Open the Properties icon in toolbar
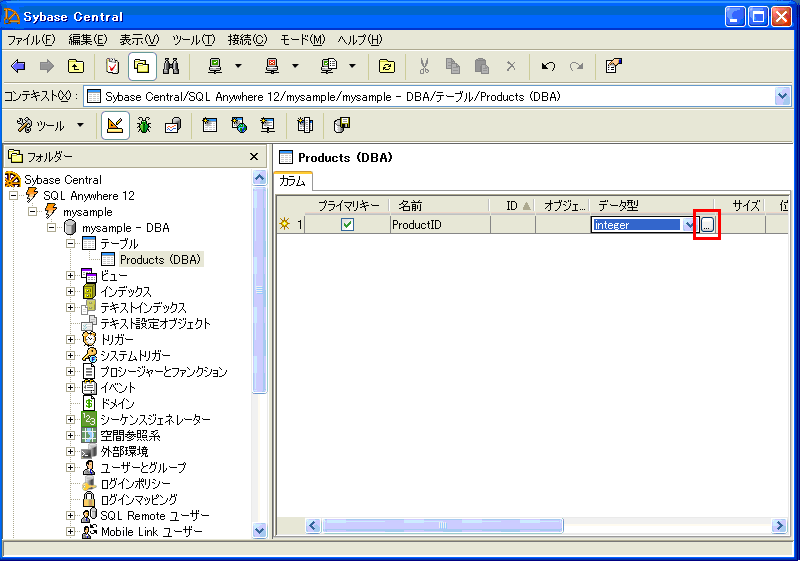 [613, 66]
